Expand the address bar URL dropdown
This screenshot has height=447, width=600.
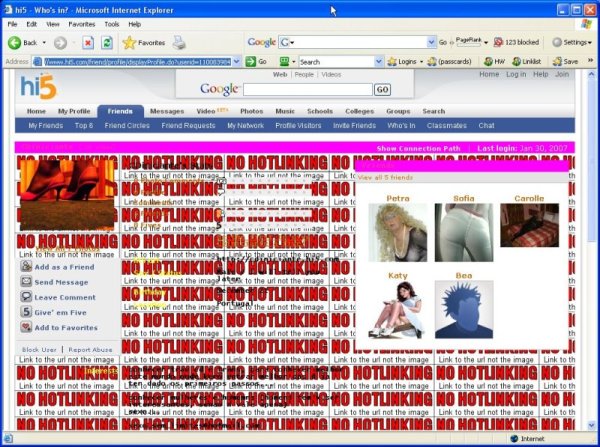click(x=238, y=61)
